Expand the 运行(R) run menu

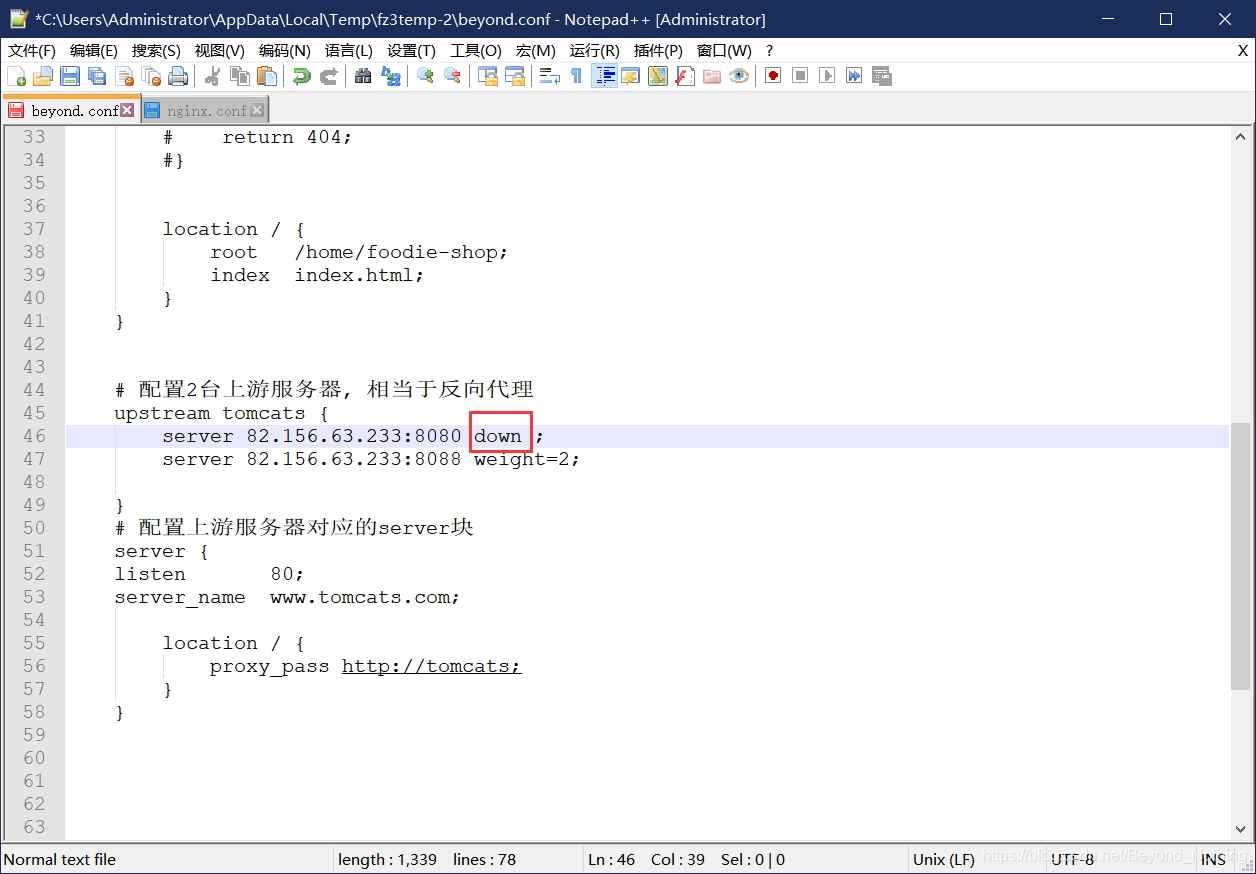(594, 50)
